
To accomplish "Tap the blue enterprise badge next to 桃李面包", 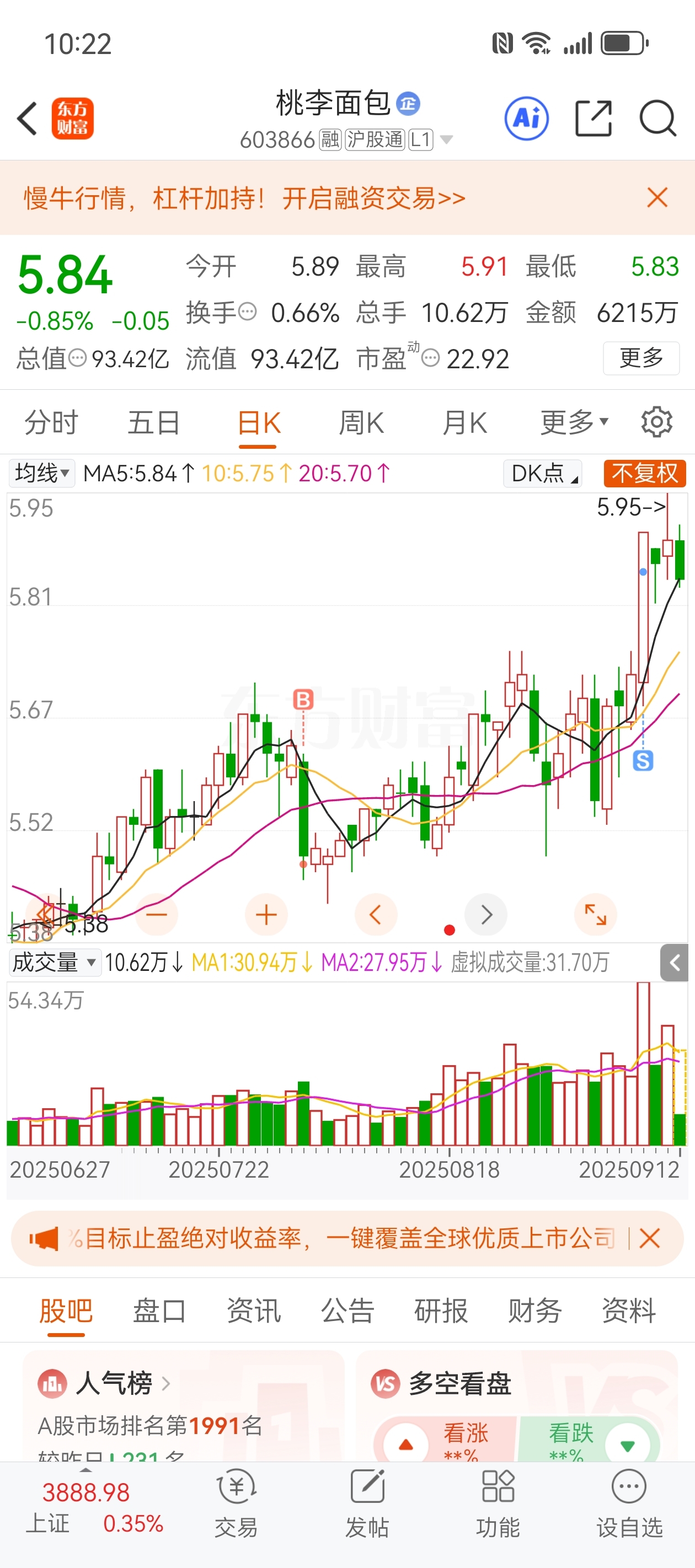I will [408, 104].
